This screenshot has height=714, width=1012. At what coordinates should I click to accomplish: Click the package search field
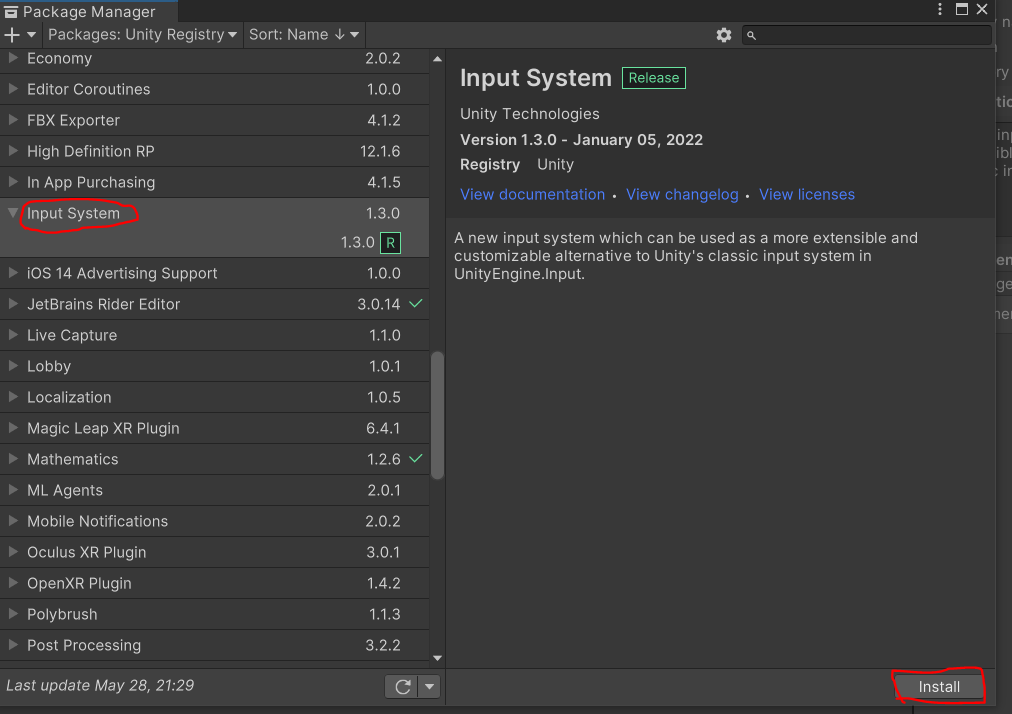[x=867, y=35]
